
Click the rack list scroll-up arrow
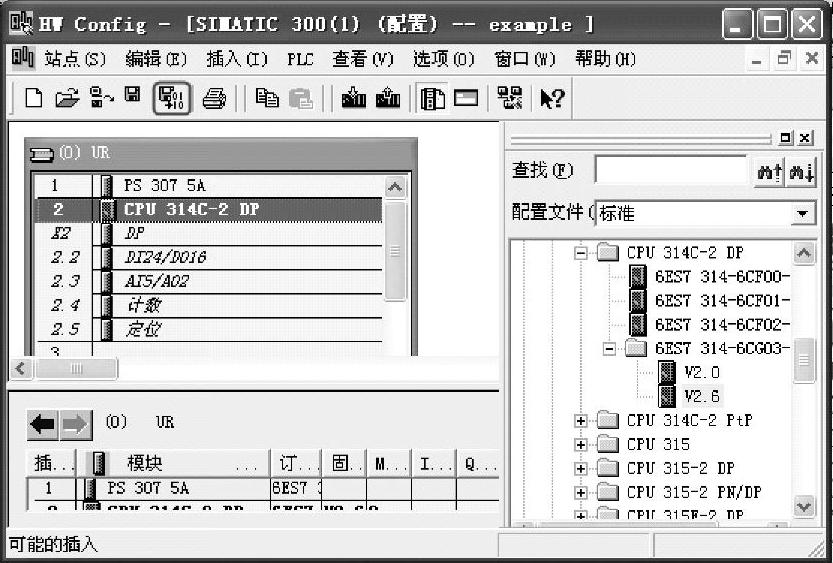(395, 187)
